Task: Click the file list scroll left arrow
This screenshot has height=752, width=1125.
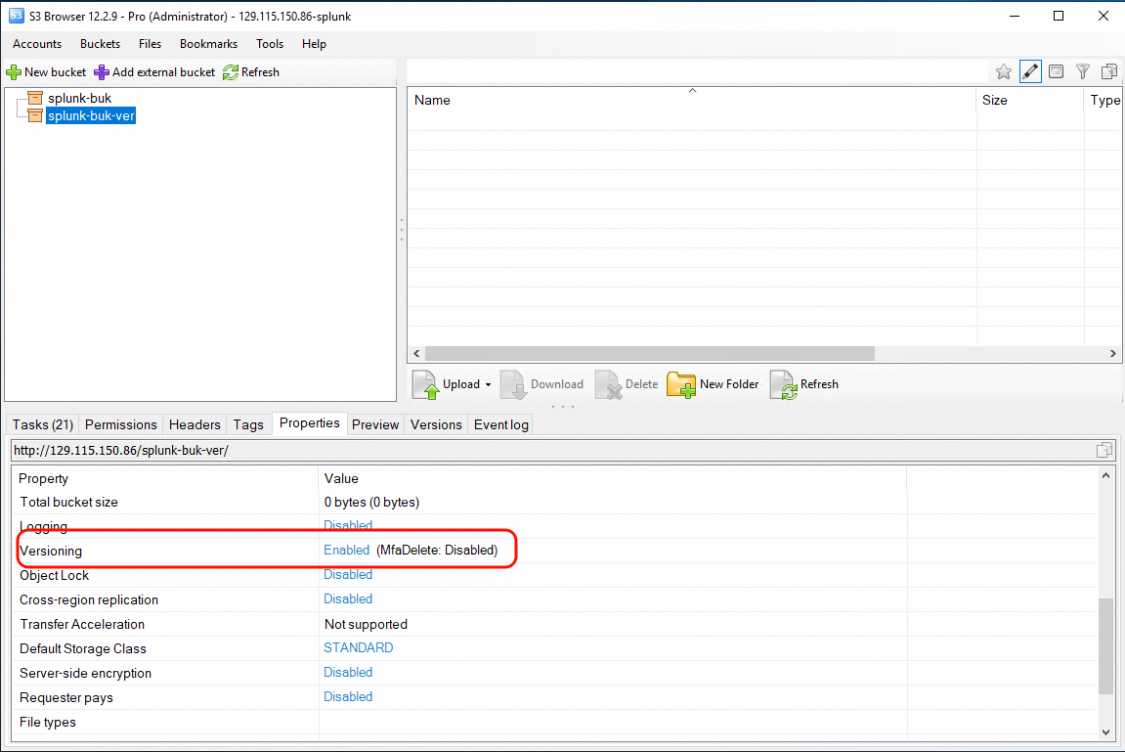Action: pyautogui.click(x=417, y=354)
